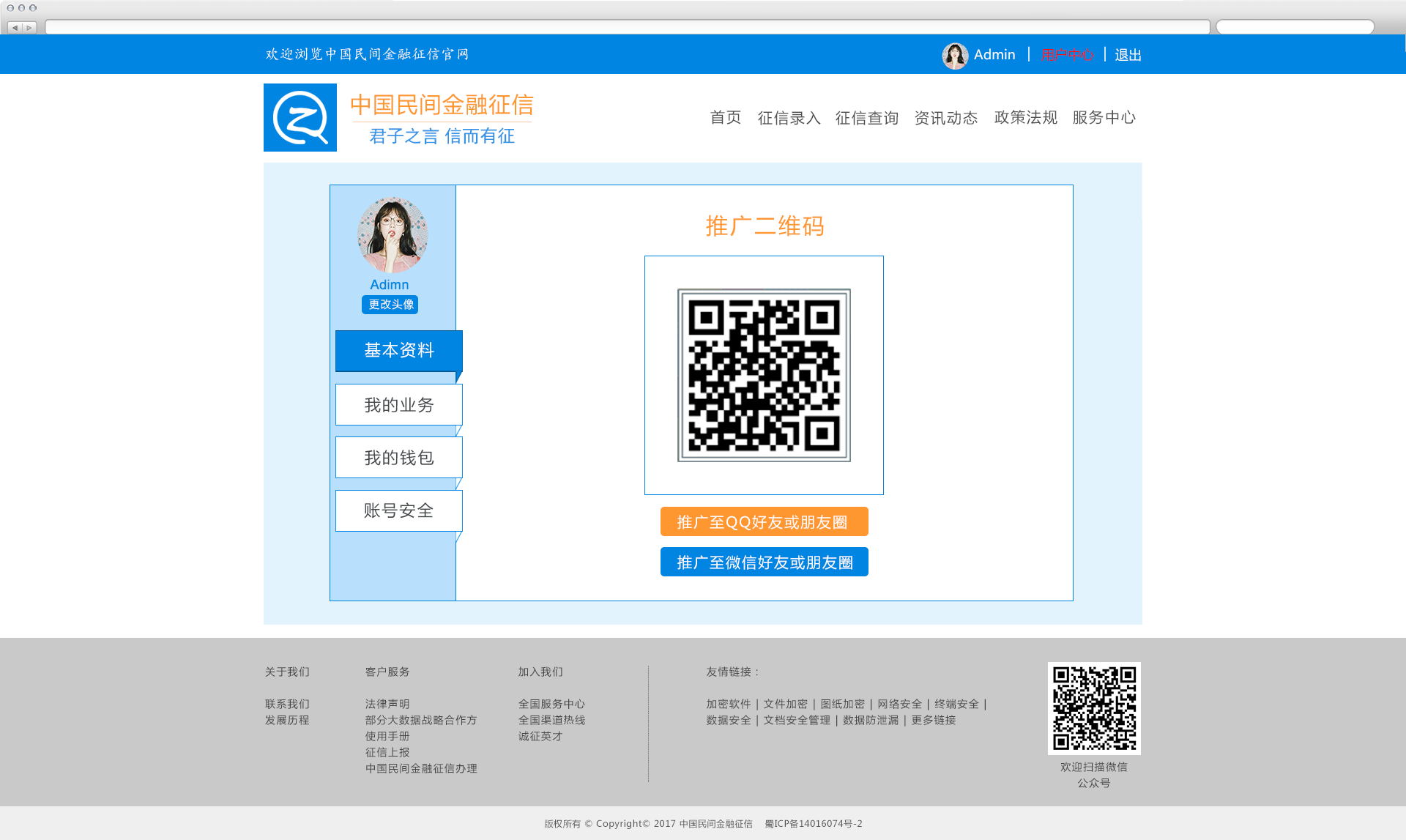Open 数据安全 friendly link
This screenshot has width=1406, height=840.
coord(729,720)
